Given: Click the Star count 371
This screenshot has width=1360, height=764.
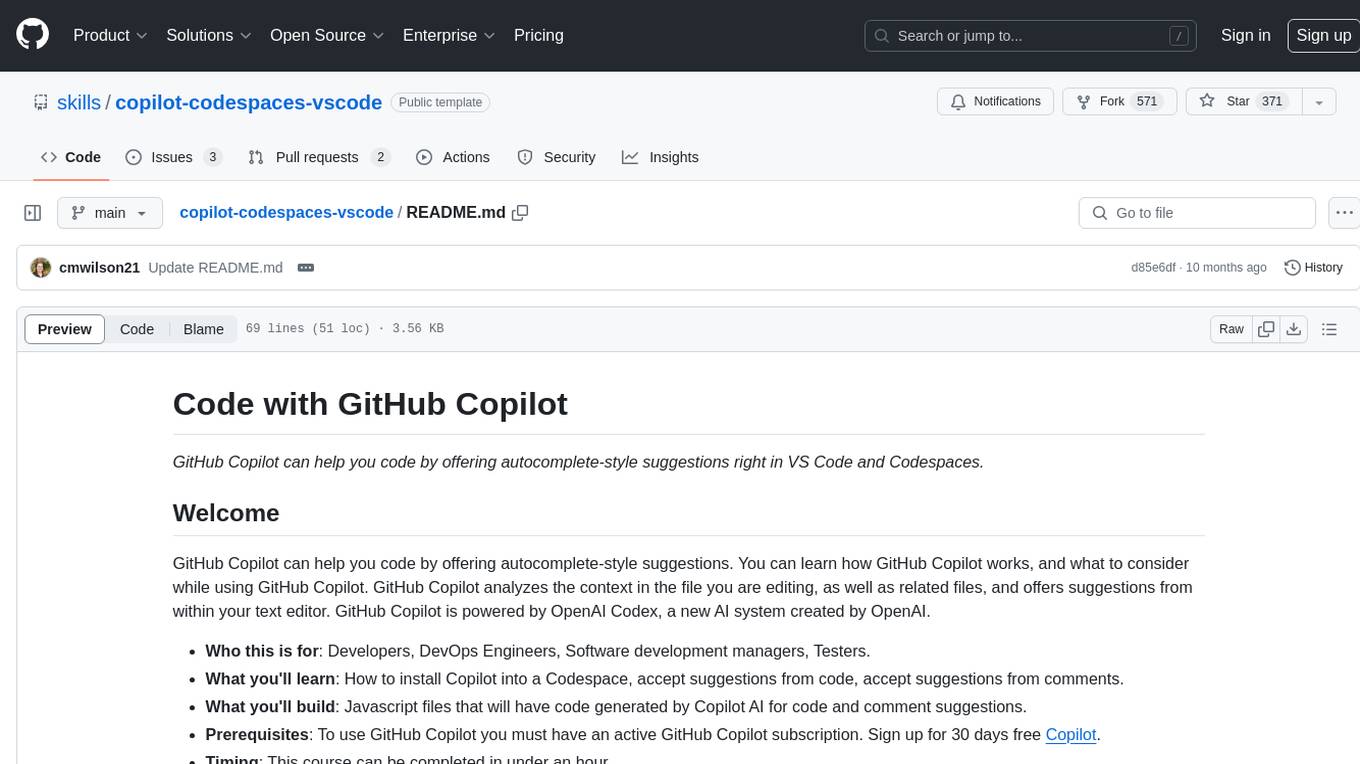Looking at the screenshot, I should [1272, 102].
